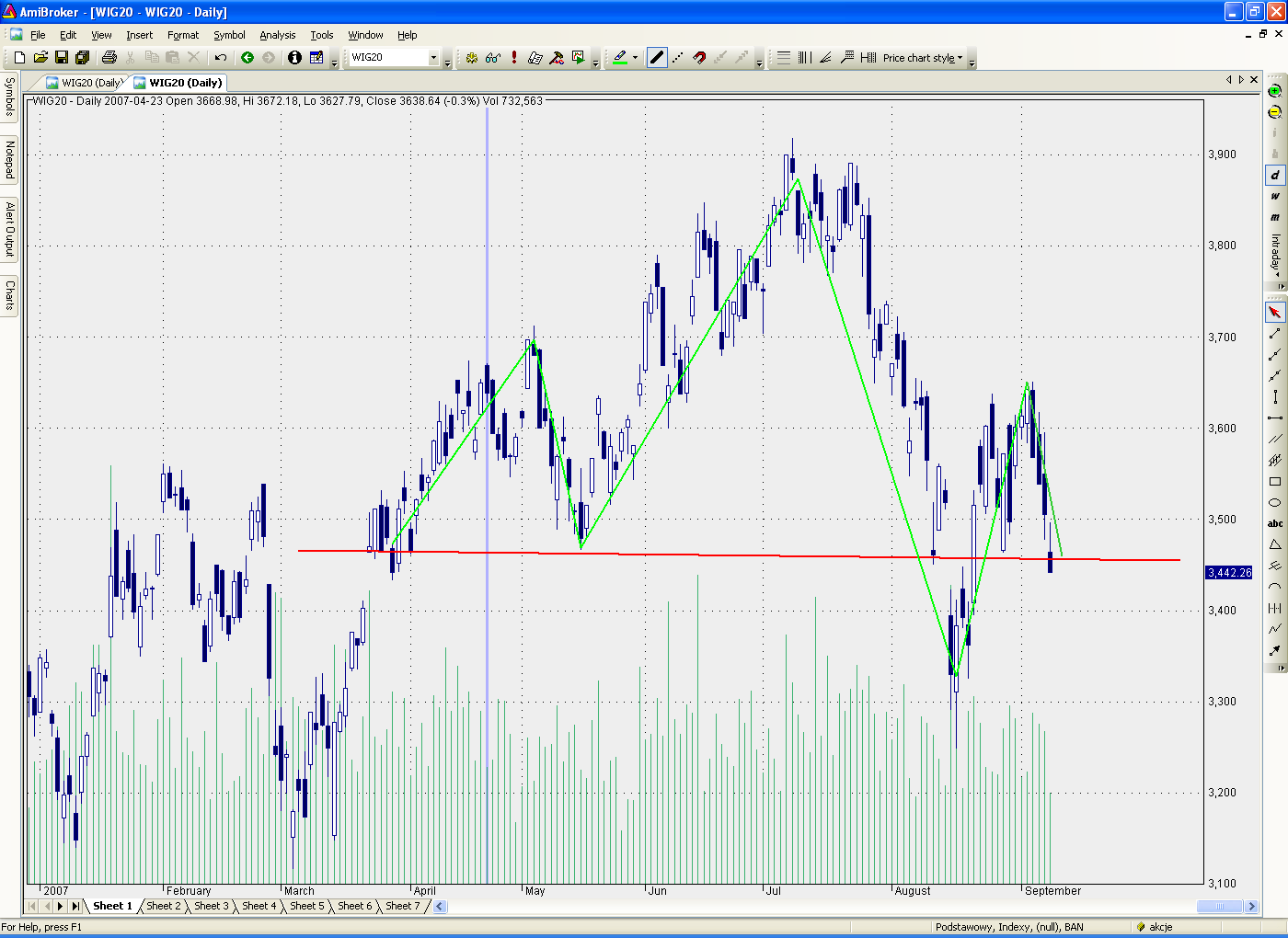The height and width of the screenshot is (938, 1288).
Task: Switch to monthly interval button
Action: pos(1275,217)
